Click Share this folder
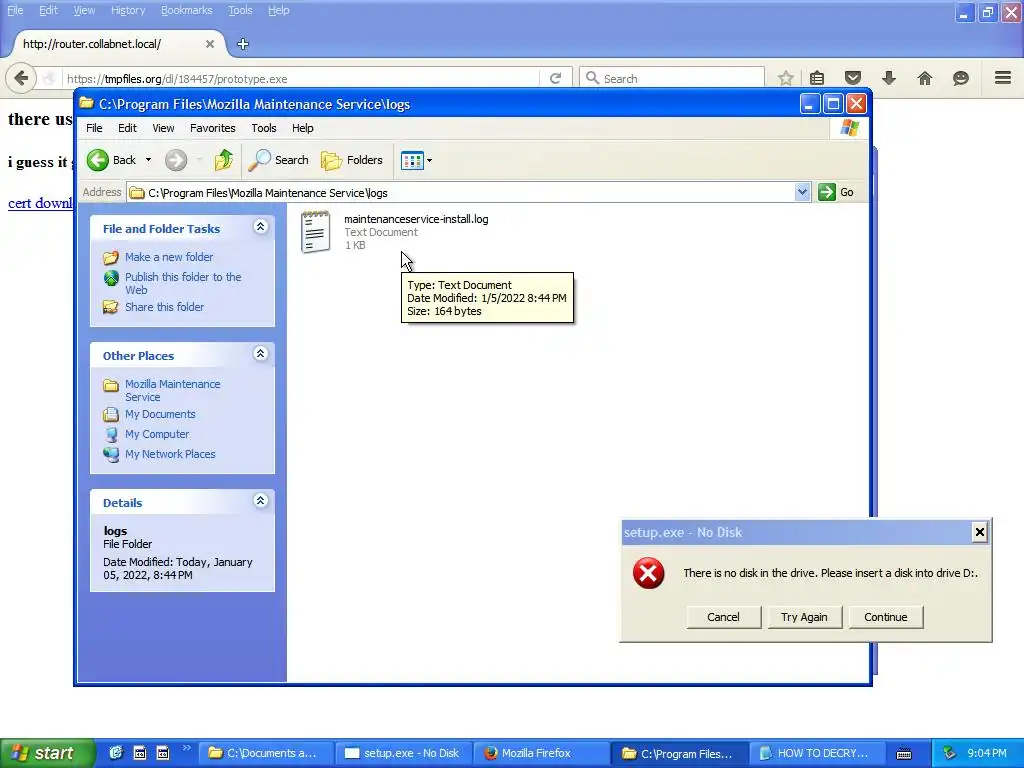The width and height of the screenshot is (1024, 768). click(x=164, y=307)
